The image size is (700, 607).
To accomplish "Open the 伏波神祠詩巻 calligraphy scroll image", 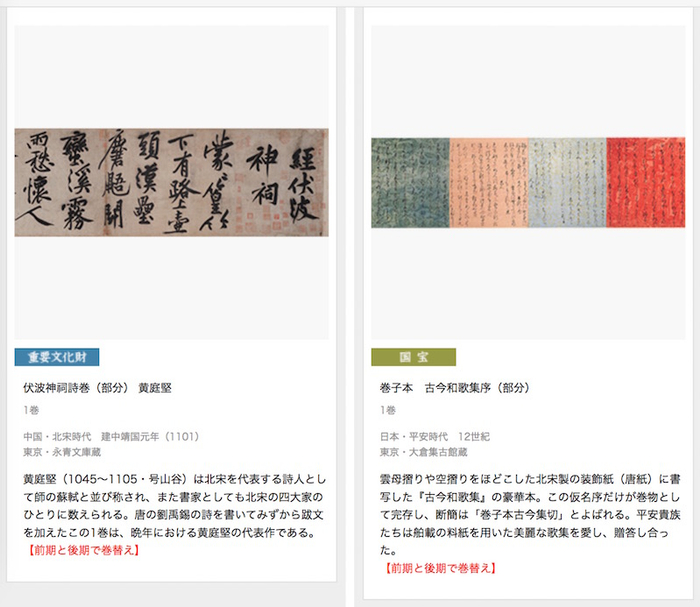I will point(171,183).
